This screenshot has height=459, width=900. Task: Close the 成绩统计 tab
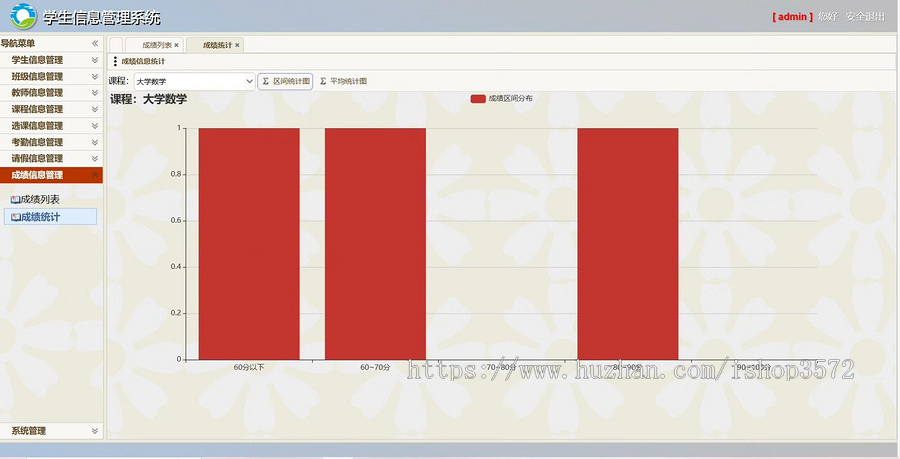click(237, 45)
